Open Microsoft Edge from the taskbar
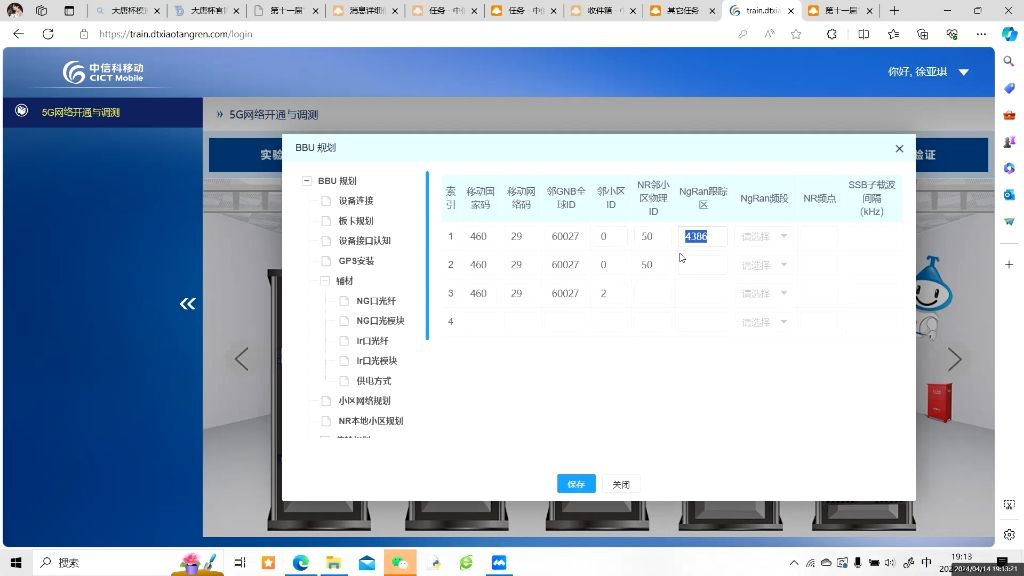The width and height of the screenshot is (1024, 576). pyautogui.click(x=300, y=562)
